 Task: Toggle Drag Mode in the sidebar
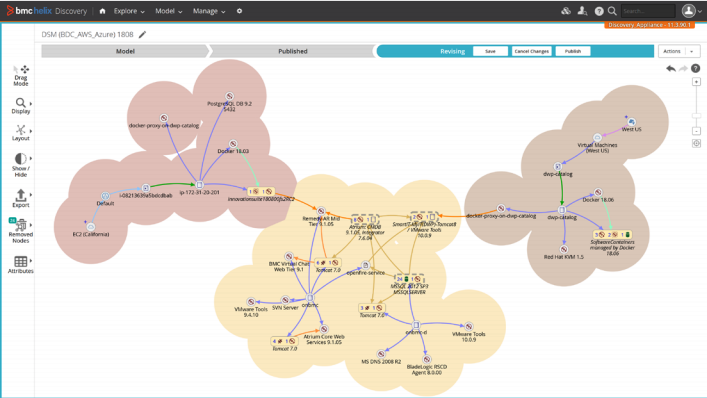click(21, 75)
